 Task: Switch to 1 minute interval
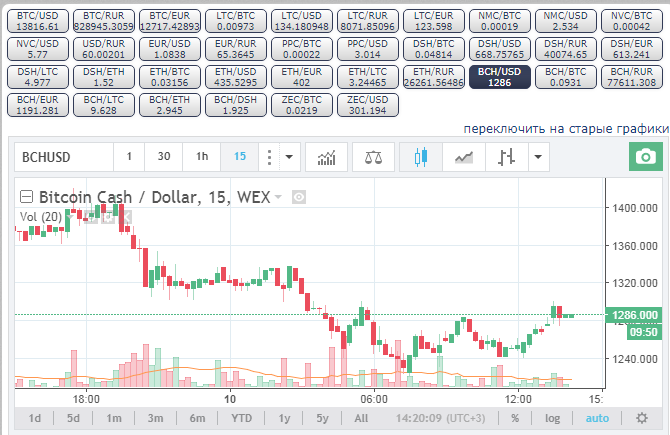(129, 157)
